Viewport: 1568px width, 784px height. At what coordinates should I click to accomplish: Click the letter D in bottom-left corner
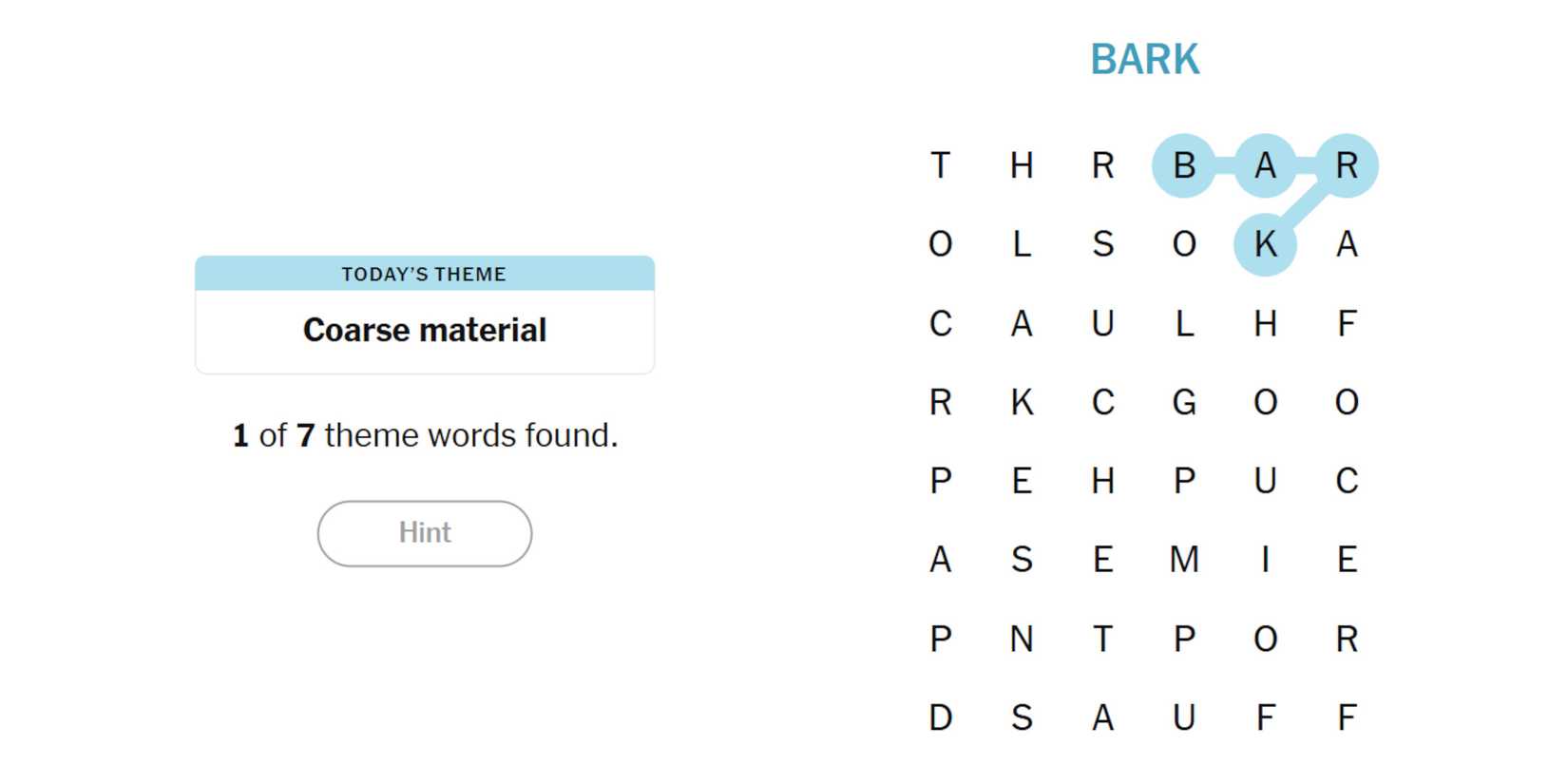click(940, 717)
